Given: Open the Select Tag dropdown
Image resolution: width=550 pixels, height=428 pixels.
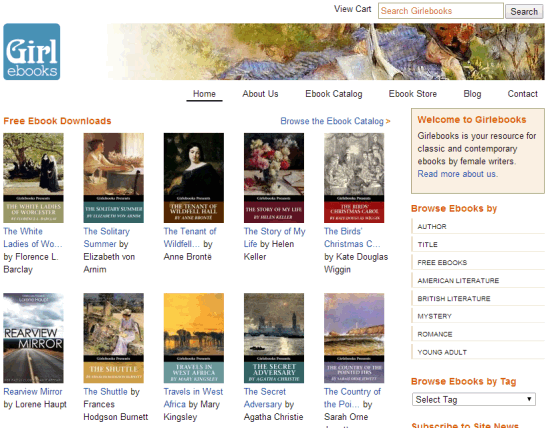Looking at the screenshot, I should (x=474, y=399).
